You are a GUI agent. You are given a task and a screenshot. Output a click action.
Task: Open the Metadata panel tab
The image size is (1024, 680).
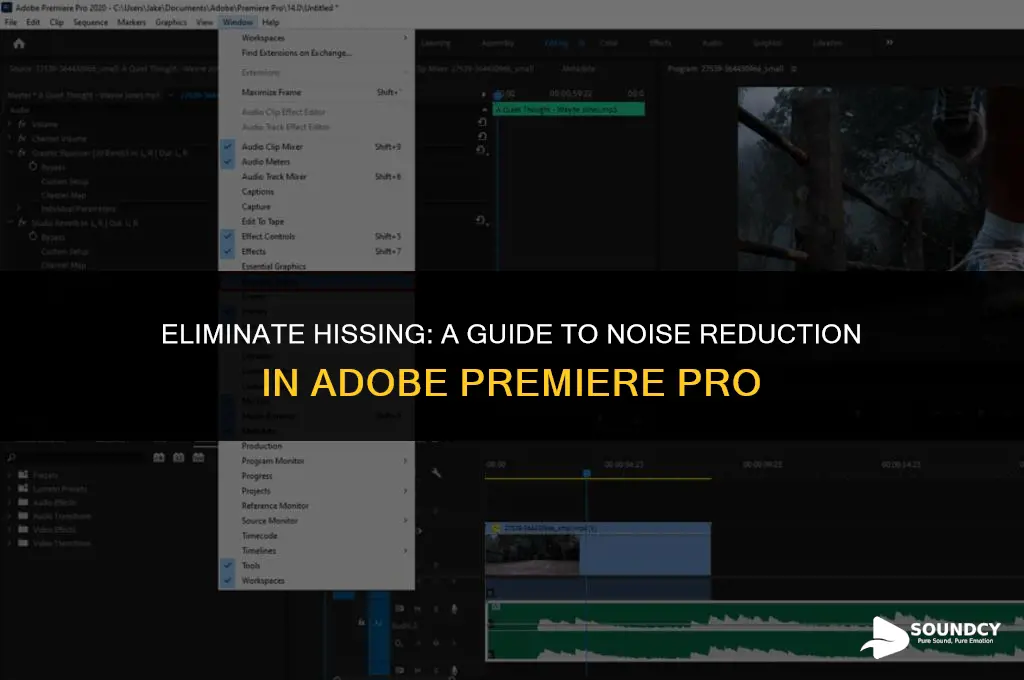pos(579,69)
